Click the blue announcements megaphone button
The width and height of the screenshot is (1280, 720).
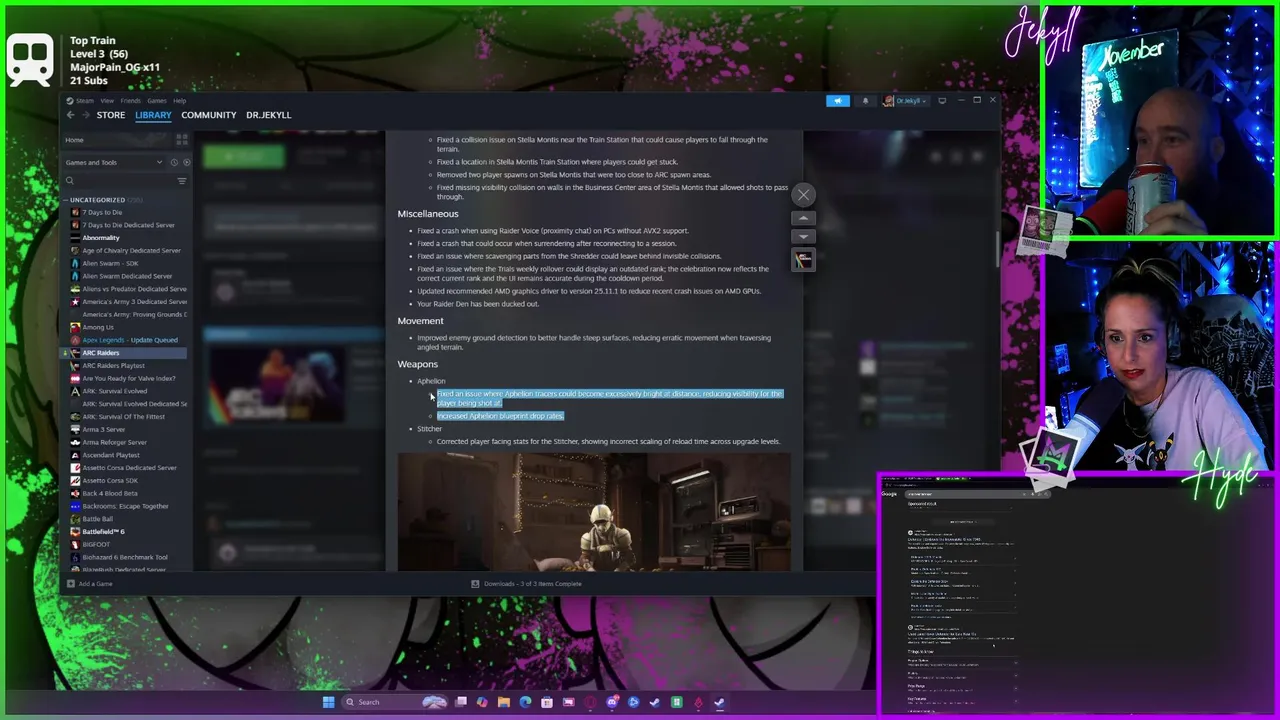pos(838,100)
